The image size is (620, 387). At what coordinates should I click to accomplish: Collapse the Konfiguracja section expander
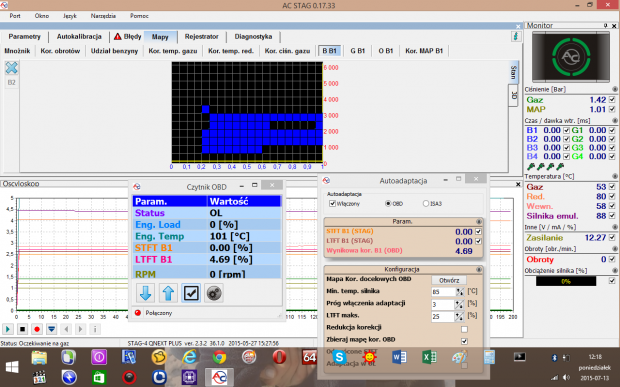[479, 269]
